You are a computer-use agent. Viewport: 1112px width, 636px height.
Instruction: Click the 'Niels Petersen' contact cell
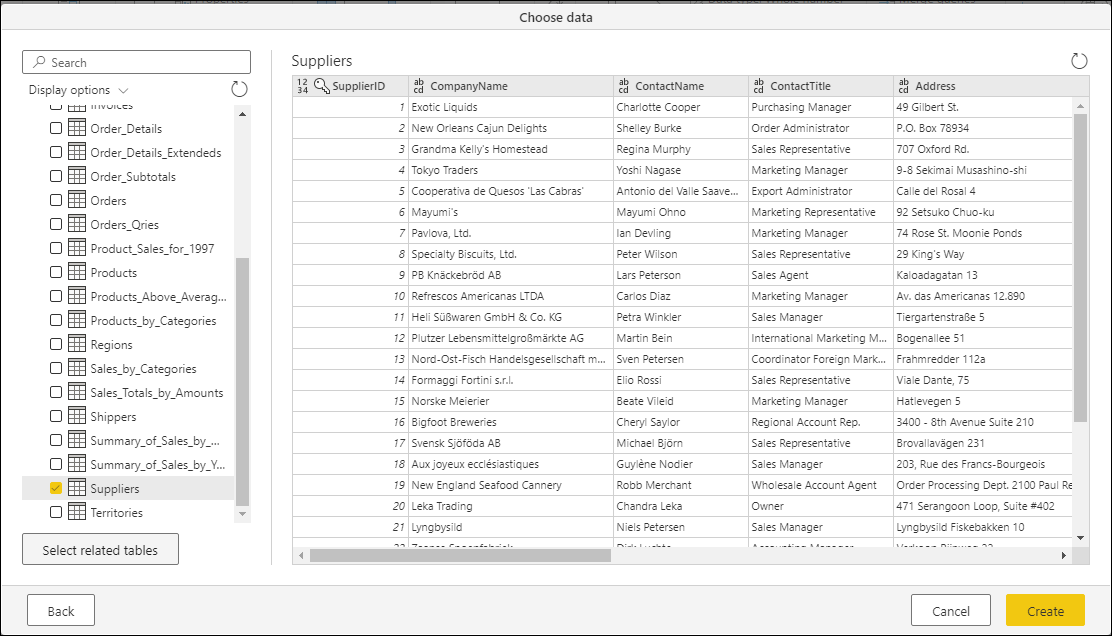(681, 527)
